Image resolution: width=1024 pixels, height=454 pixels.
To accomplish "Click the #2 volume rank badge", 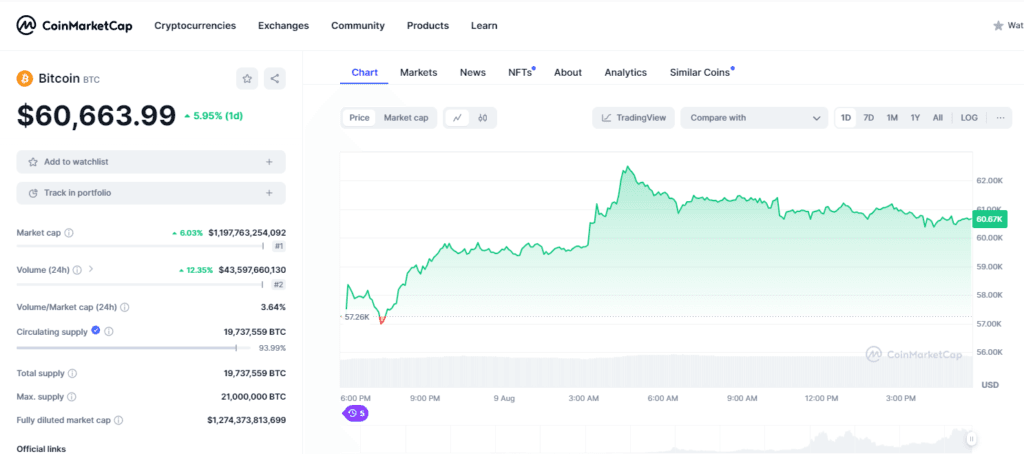I will [279, 284].
